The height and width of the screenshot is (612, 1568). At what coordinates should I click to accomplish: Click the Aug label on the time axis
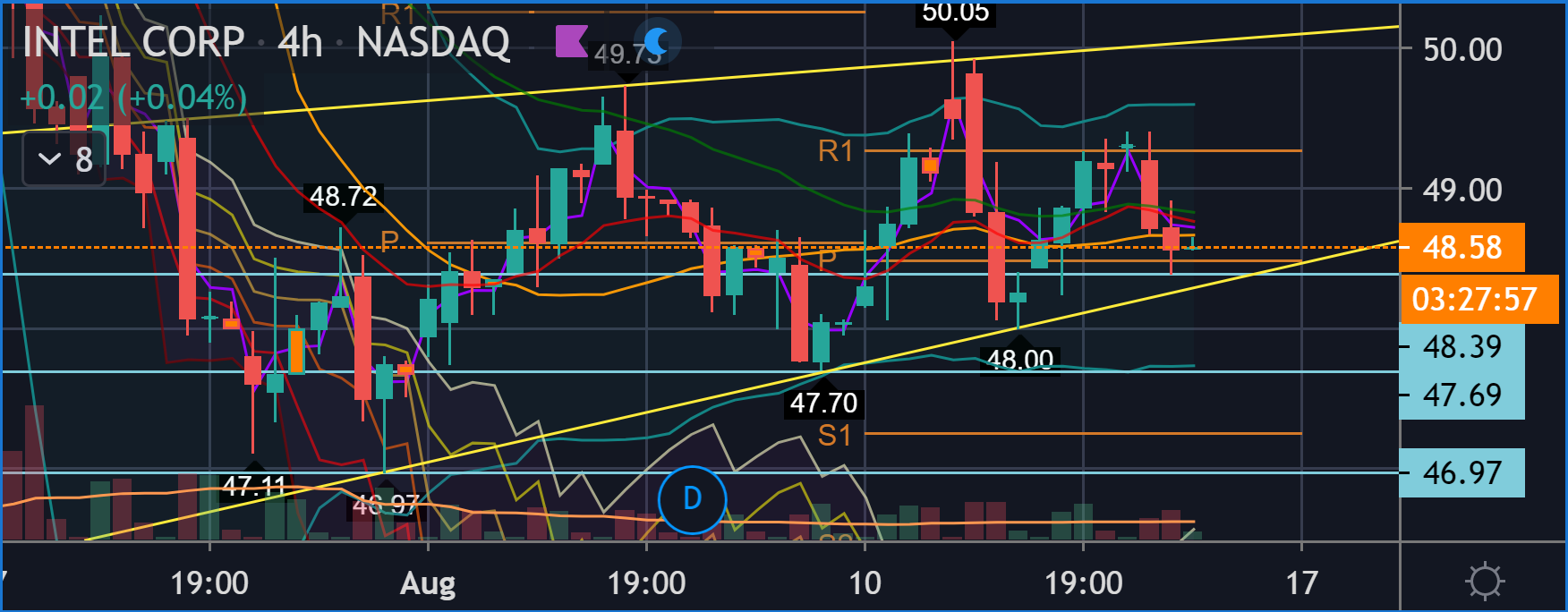[x=428, y=583]
